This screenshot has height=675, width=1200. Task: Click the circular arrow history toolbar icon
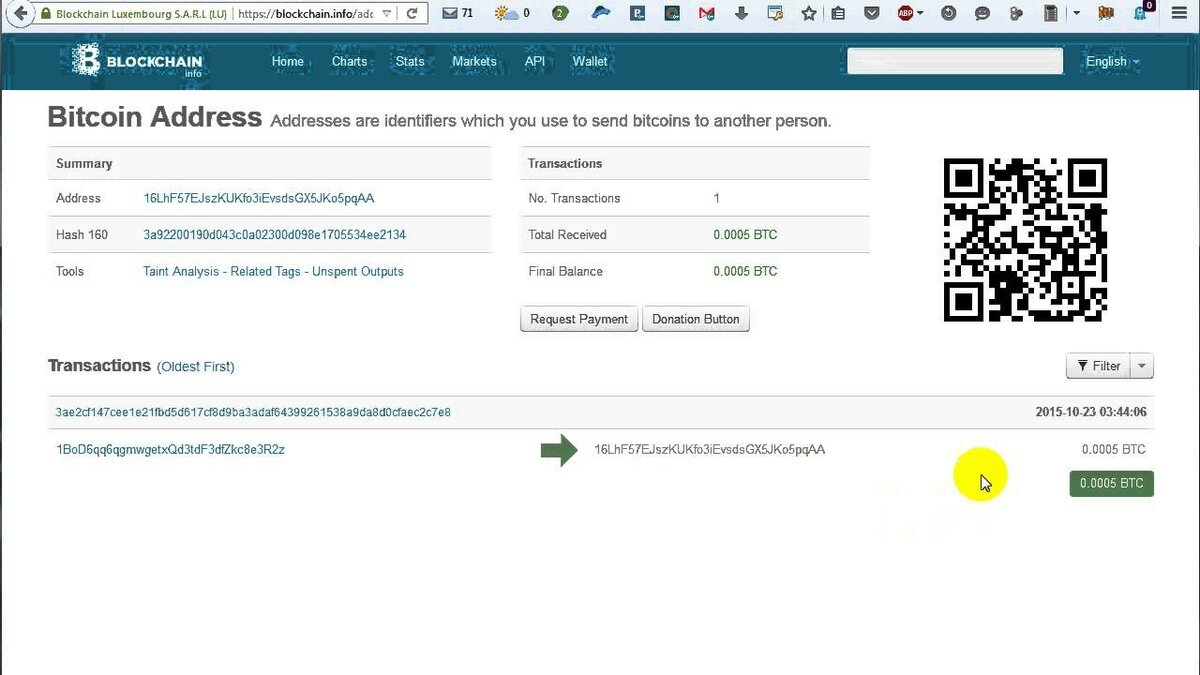click(x=949, y=14)
